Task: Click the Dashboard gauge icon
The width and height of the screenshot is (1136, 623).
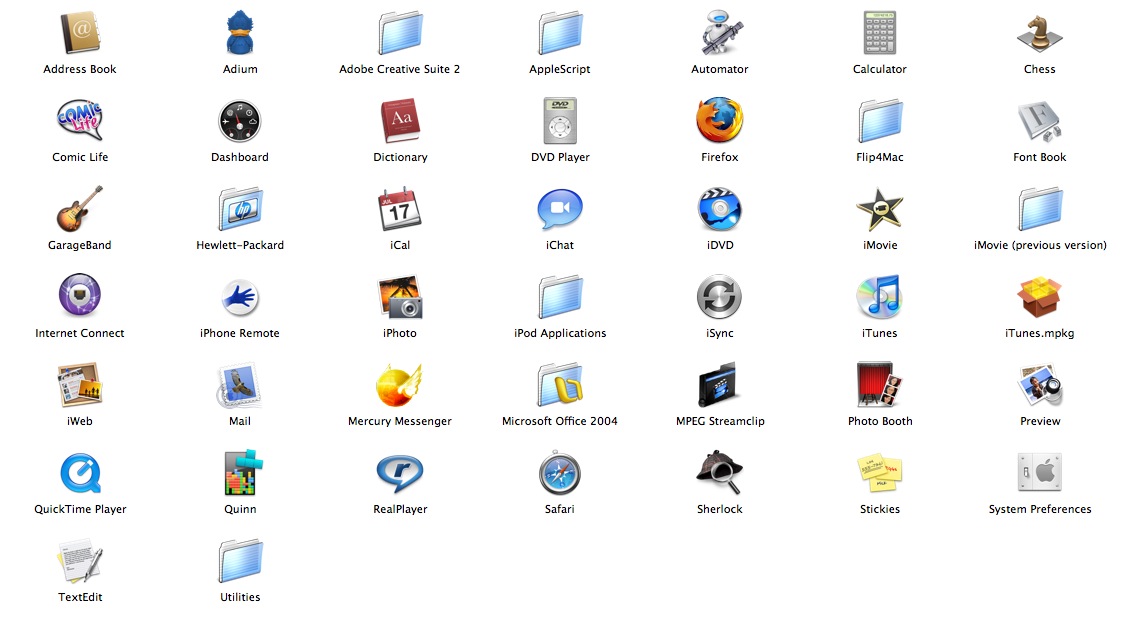Action: (x=240, y=121)
